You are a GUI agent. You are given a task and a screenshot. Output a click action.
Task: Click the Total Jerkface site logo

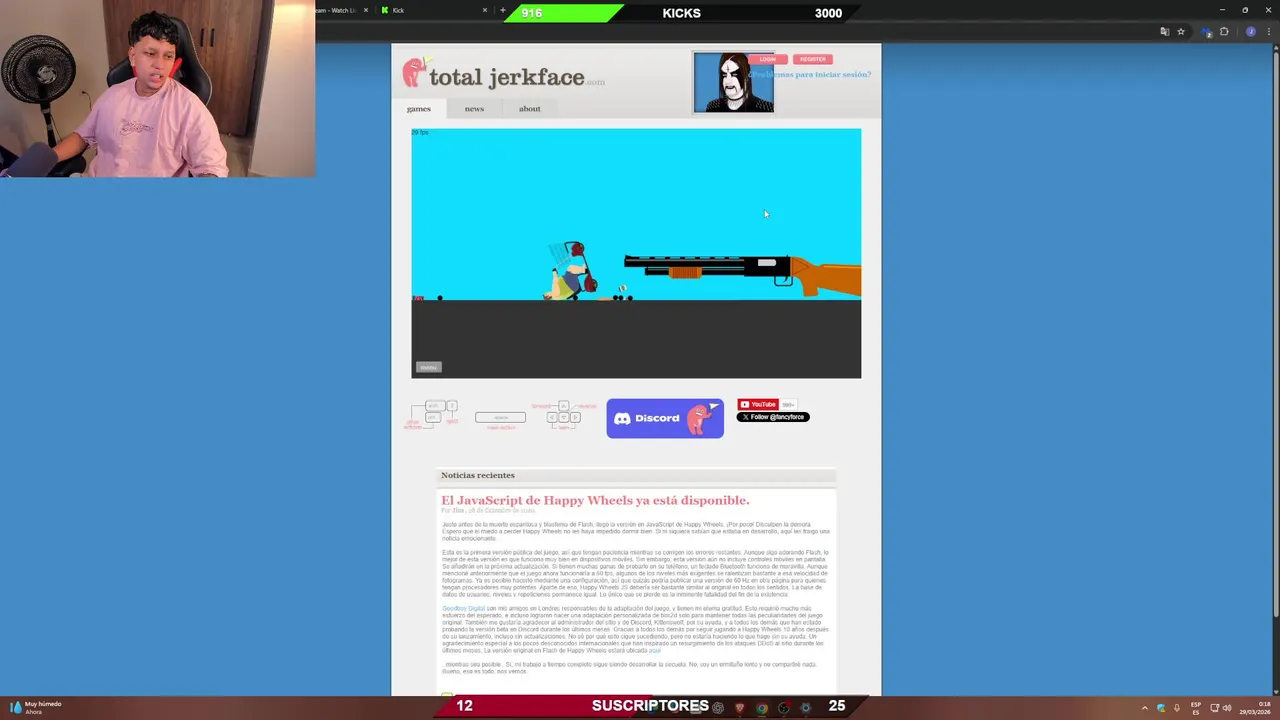point(504,75)
